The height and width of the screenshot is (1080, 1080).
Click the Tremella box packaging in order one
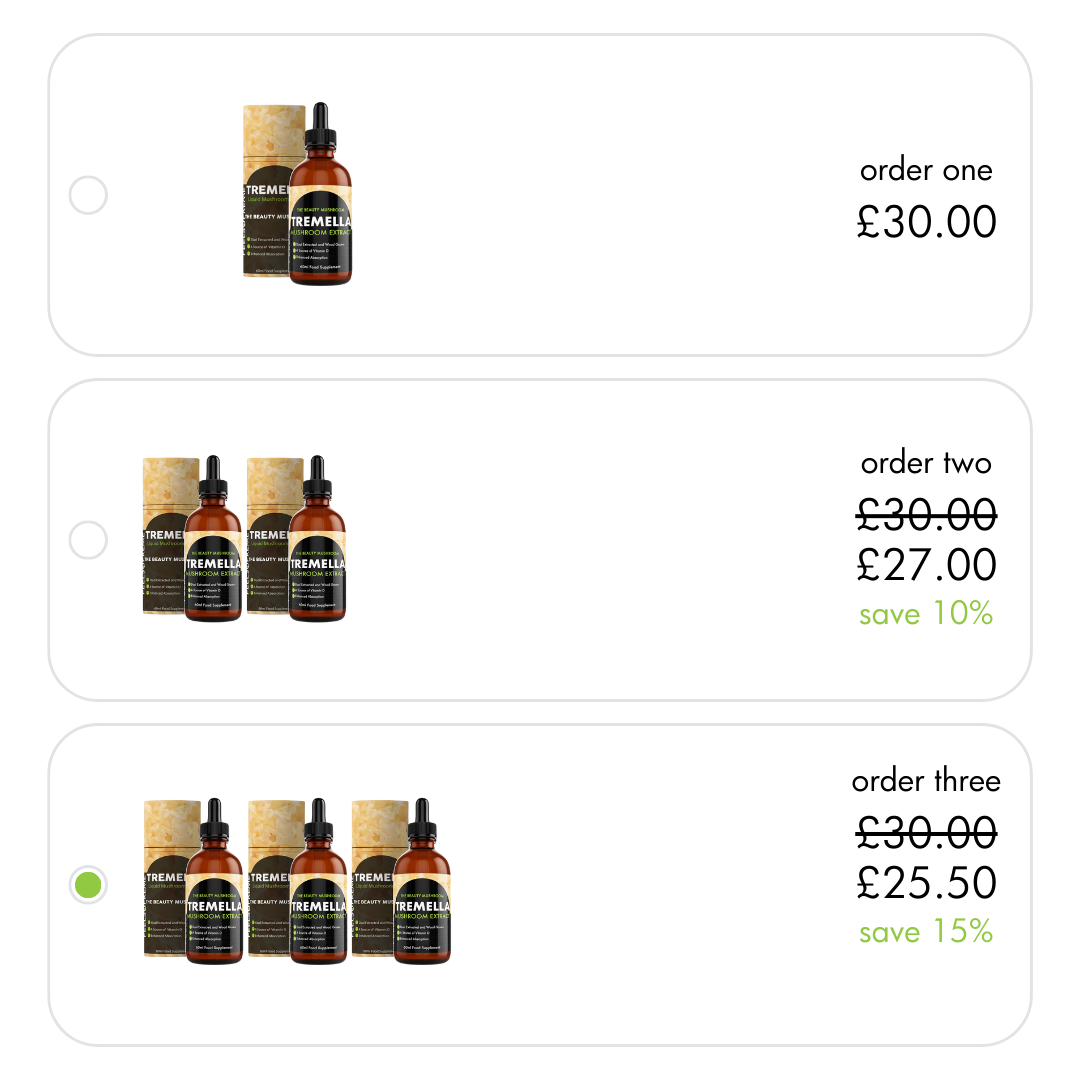pyautogui.click(x=266, y=190)
